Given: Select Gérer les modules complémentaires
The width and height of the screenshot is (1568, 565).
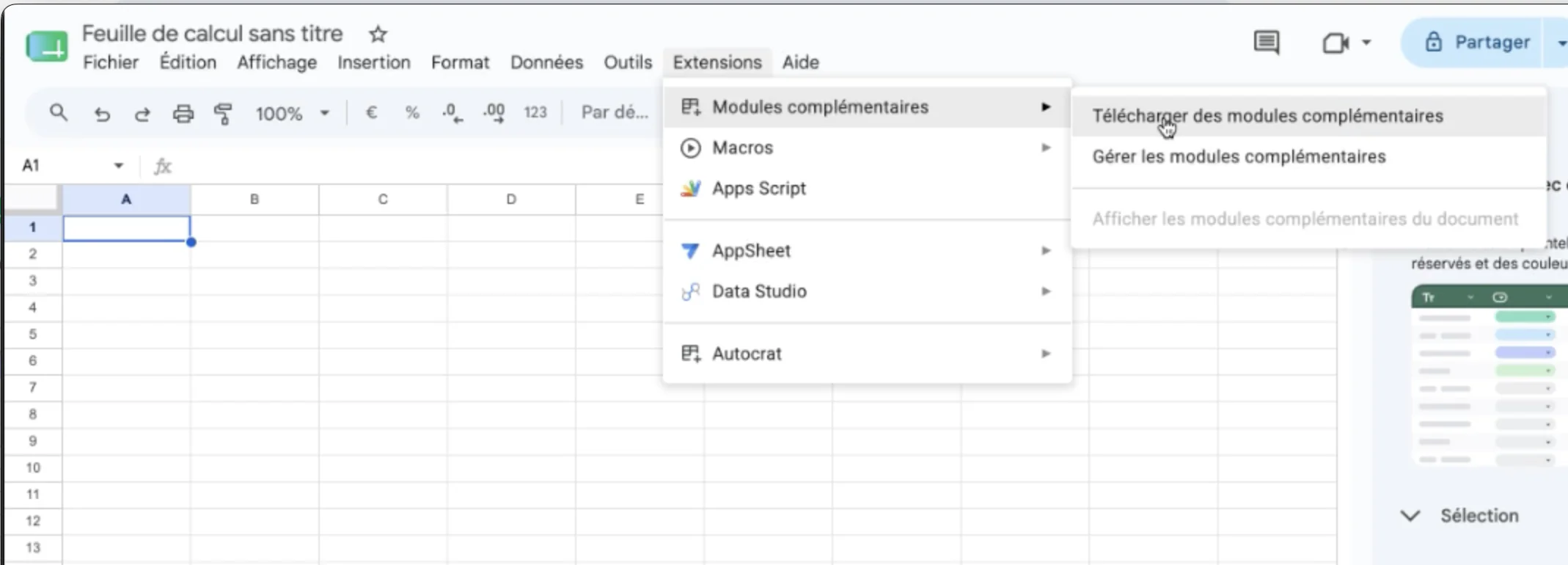Looking at the screenshot, I should tap(1309, 157).
